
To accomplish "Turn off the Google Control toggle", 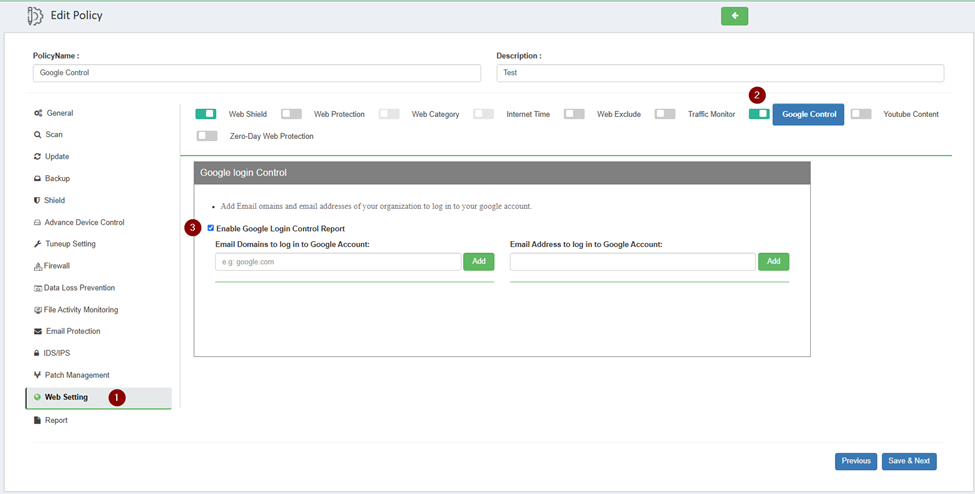I will point(759,114).
